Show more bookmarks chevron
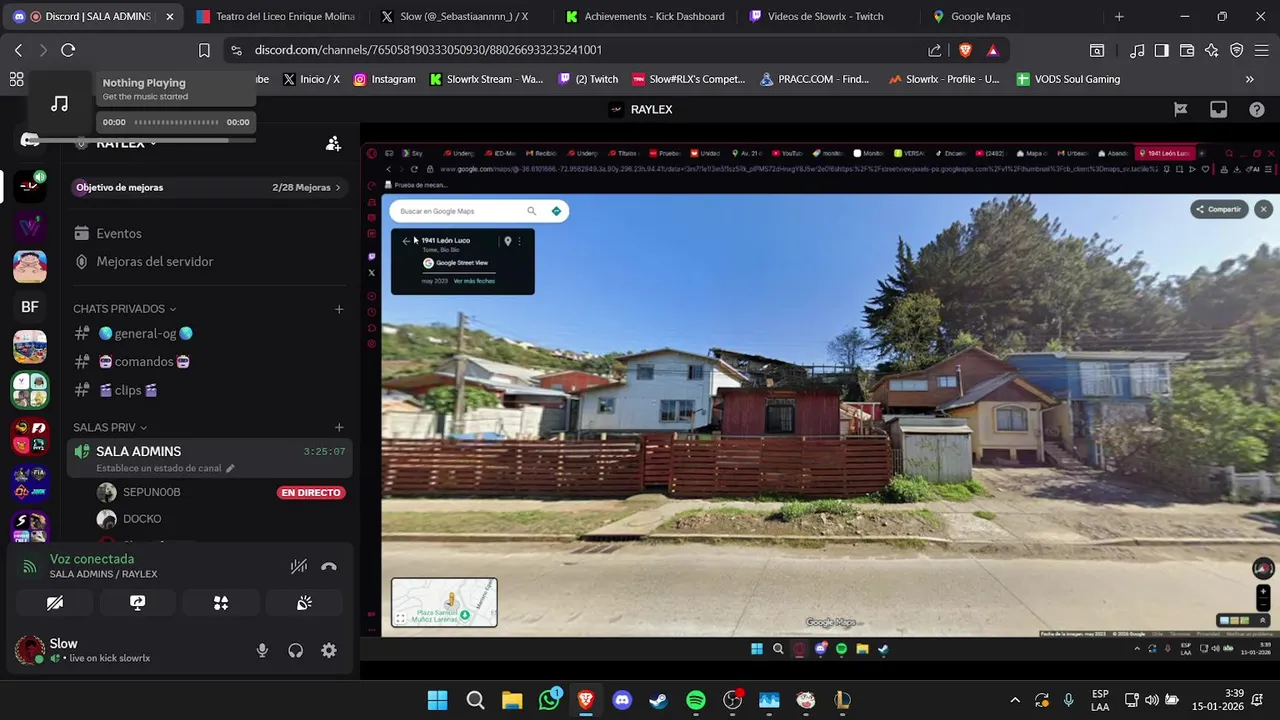1280x720 pixels. point(1249,79)
